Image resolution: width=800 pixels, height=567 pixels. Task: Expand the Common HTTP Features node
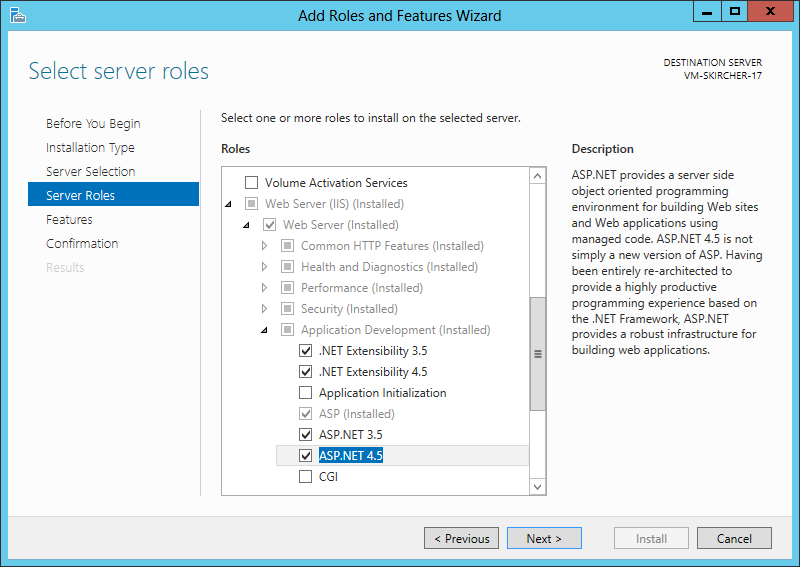pyautogui.click(x=264, y=246)
